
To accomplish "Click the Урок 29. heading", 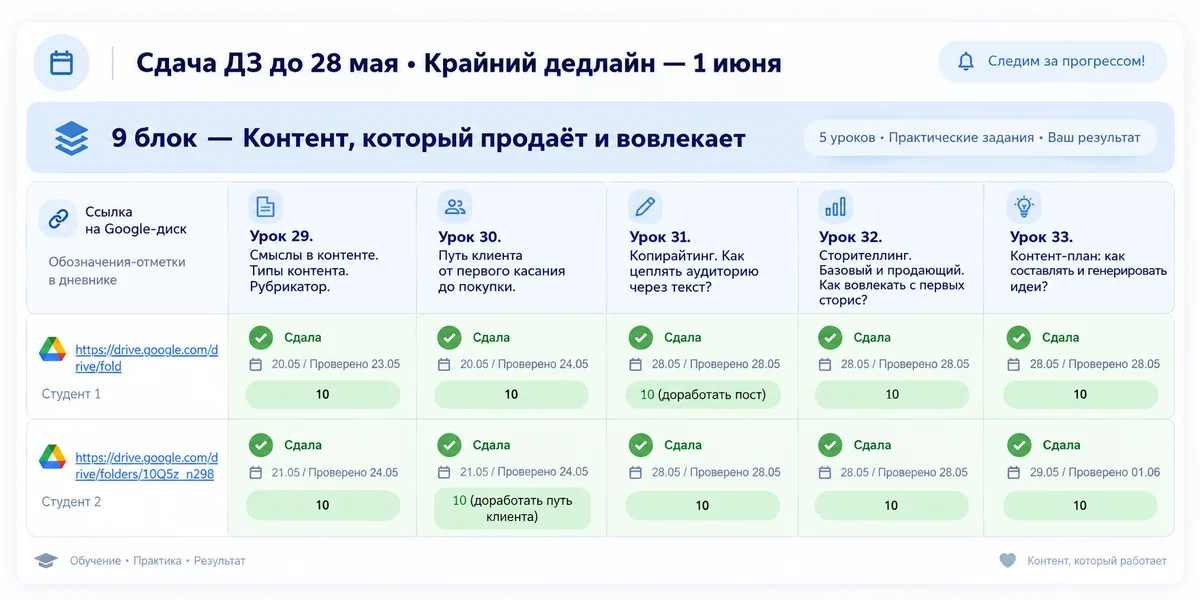I will click(x=281, y=237).
